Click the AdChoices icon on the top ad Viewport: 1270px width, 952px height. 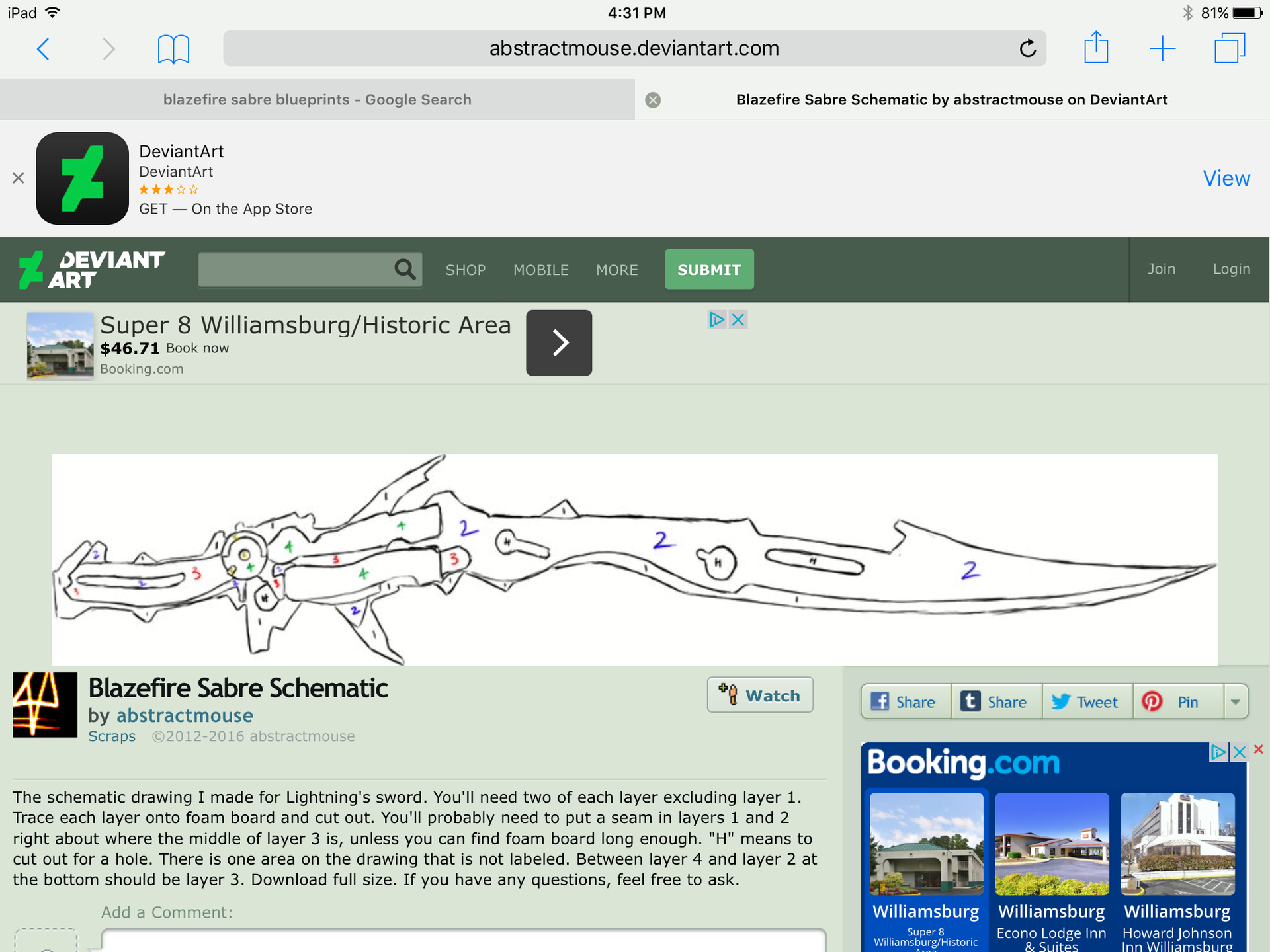click(717, 319)
